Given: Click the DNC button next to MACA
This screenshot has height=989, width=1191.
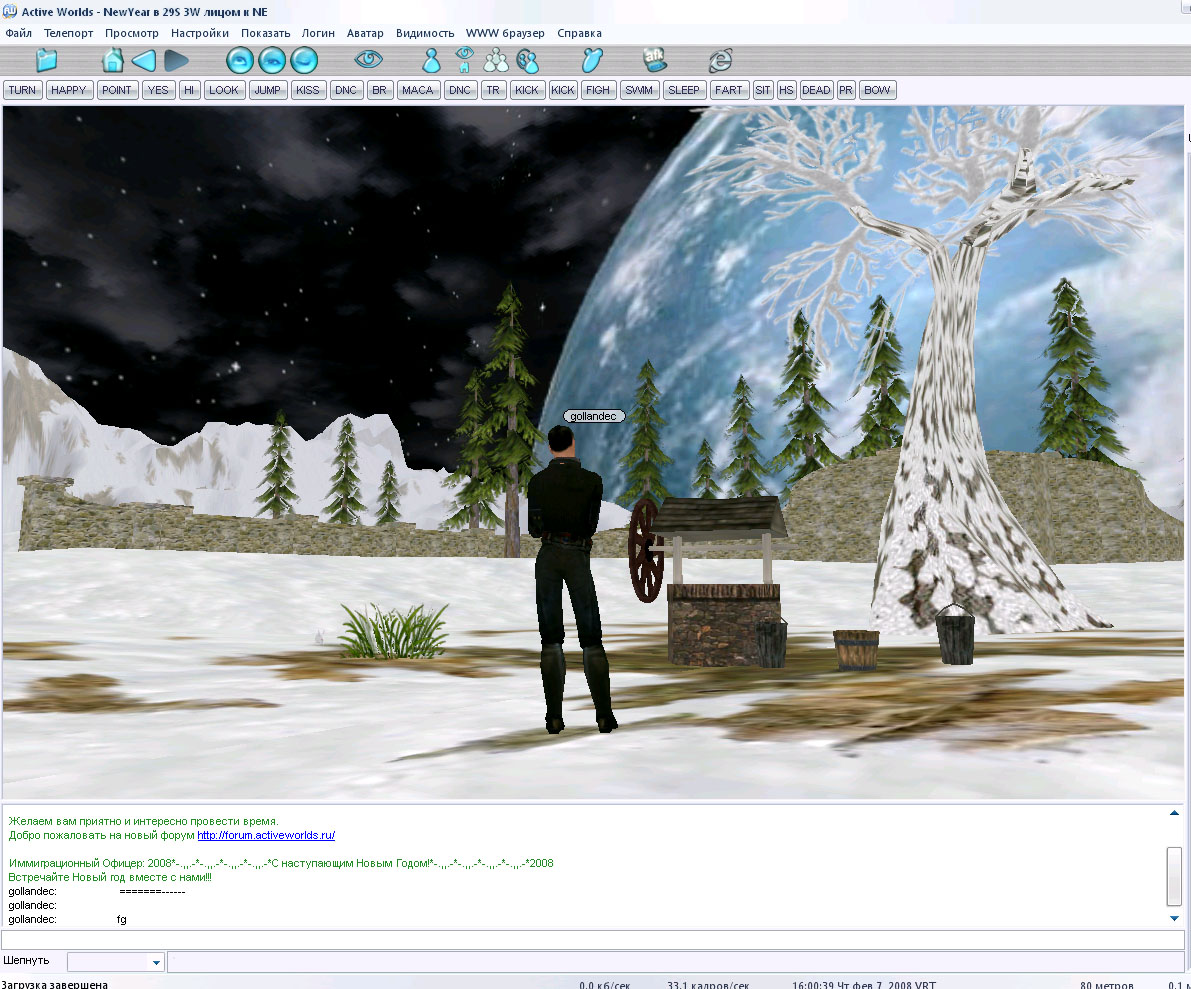Looking at the screenshot, I should click(x=460, y=90).
